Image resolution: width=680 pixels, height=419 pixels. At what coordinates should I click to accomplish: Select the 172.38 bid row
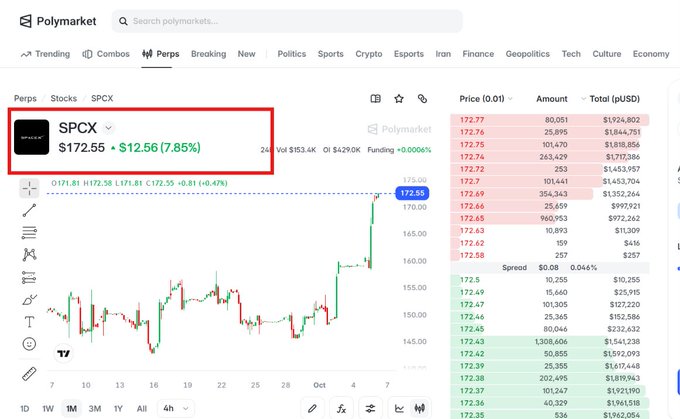(x=550, y=378)
